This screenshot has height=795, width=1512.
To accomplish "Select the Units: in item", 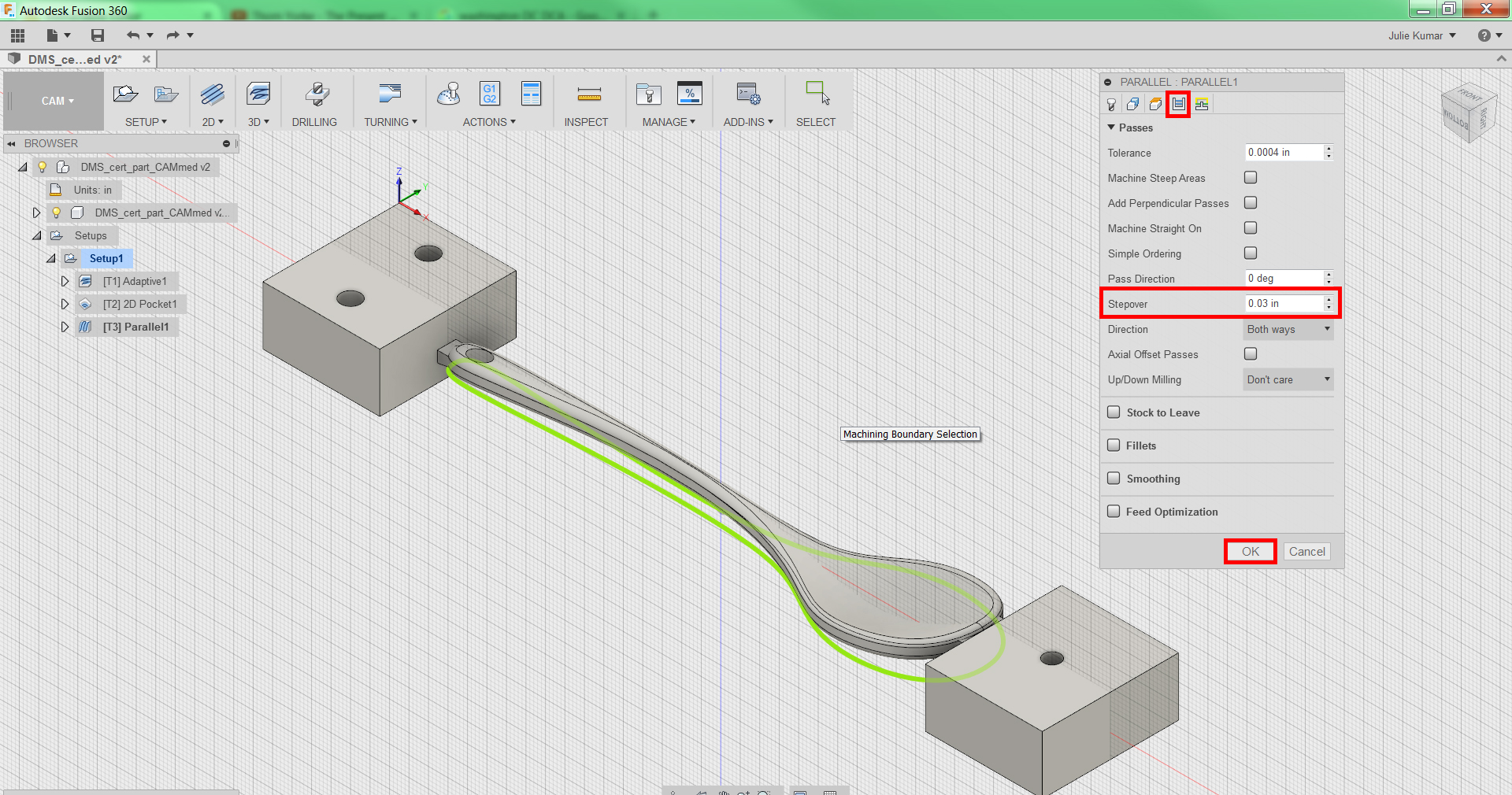I will coord(92,190).
